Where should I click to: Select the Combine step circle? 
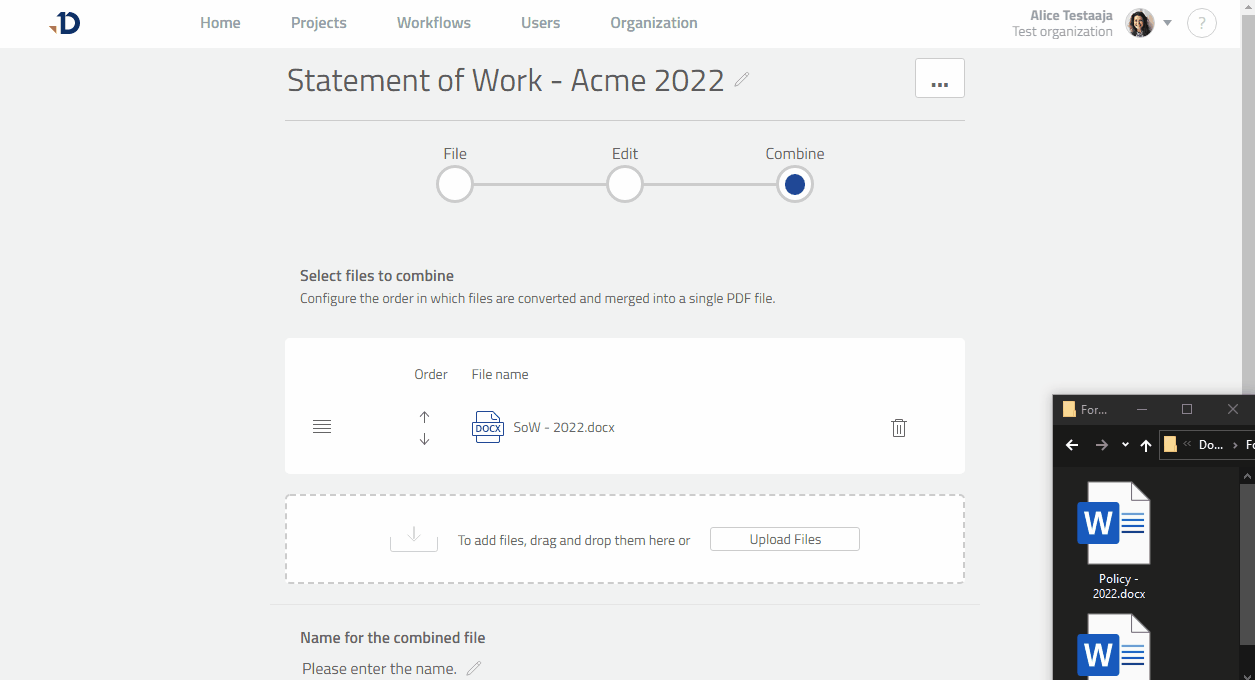795,185
